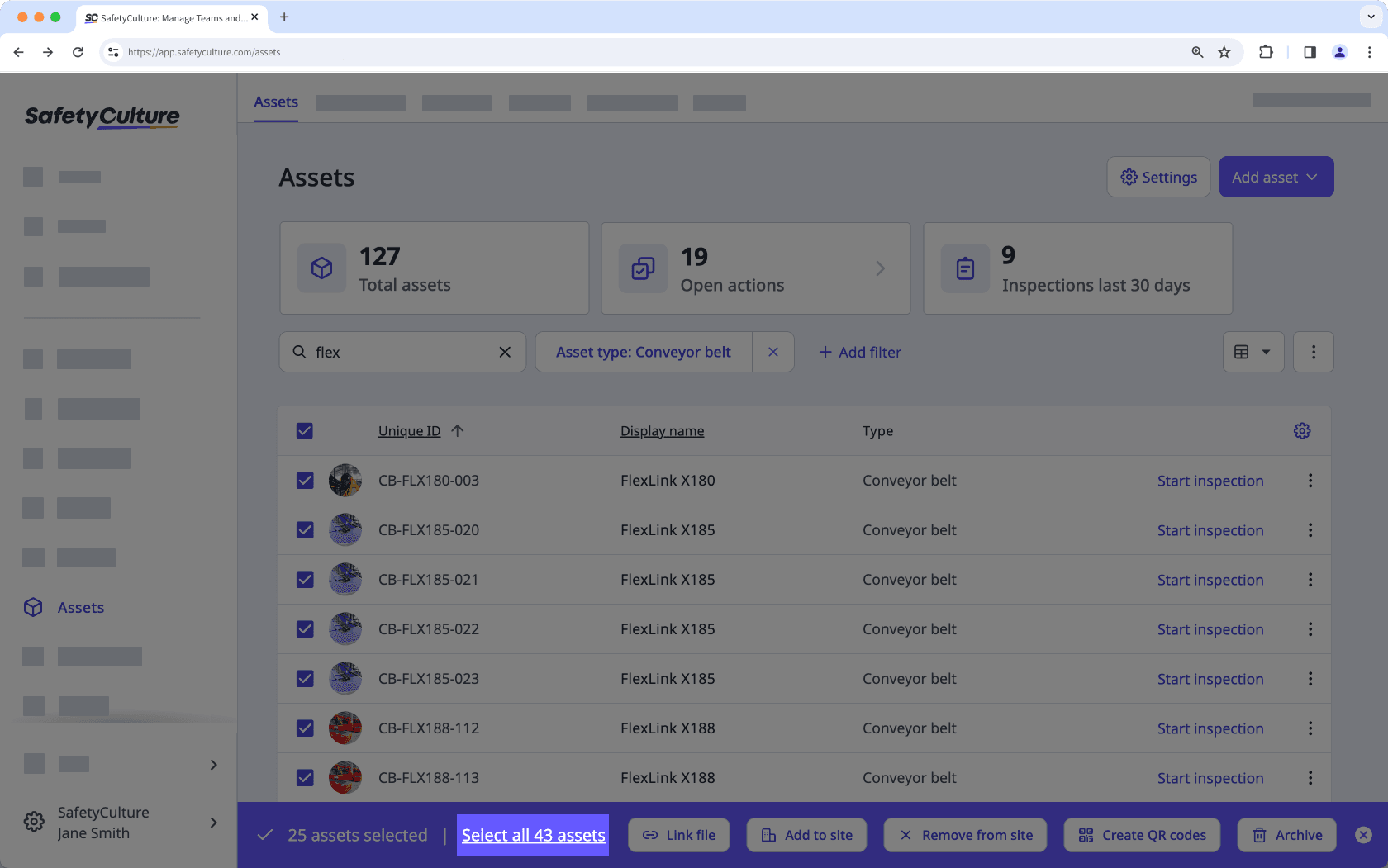1388x868 pixels.
Task: Click the Link file icon in bottom bar
Action: pyautogui.click(x=649, y=835)
